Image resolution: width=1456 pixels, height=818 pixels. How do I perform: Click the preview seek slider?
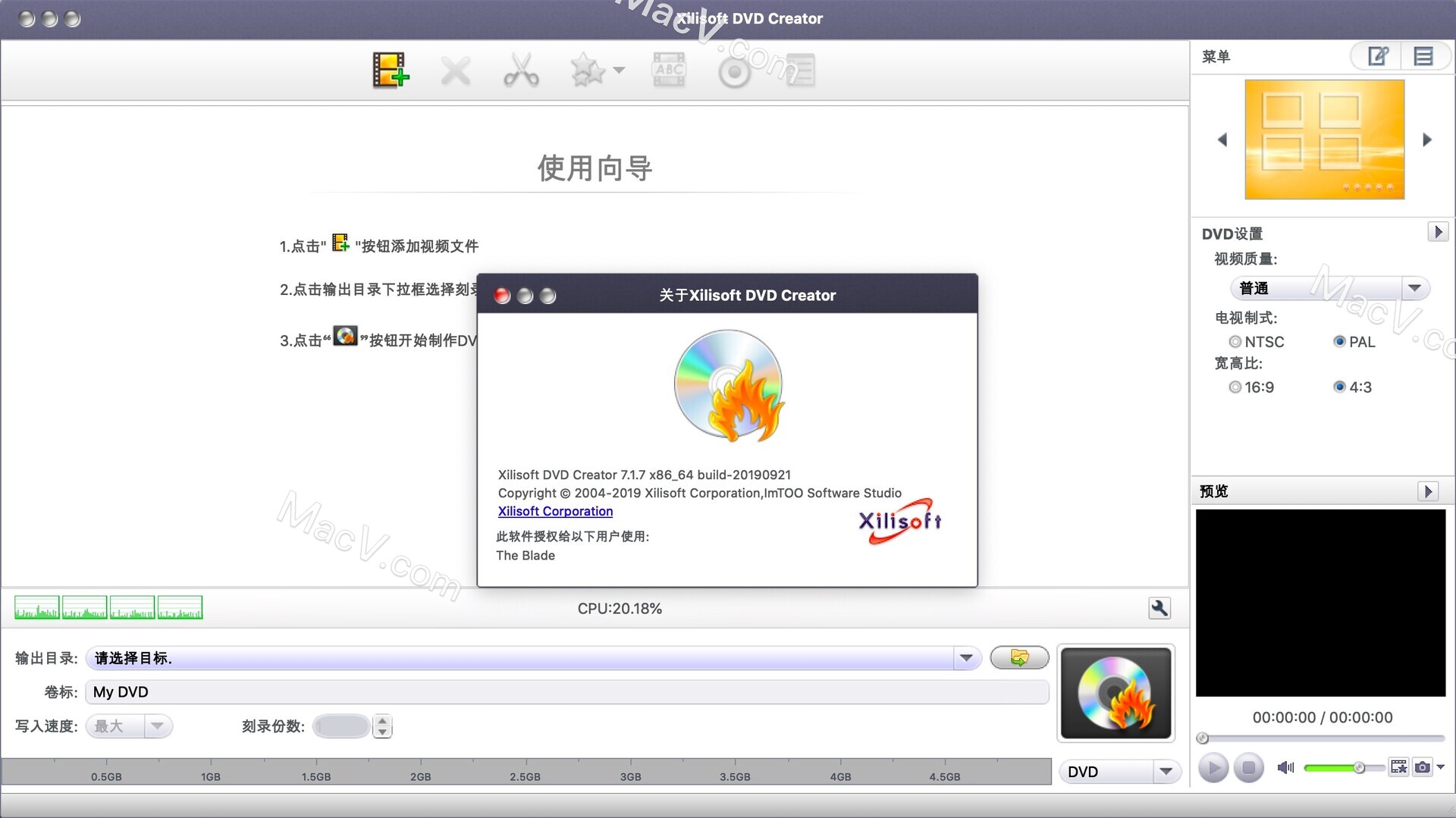(x=1323, y=738)
